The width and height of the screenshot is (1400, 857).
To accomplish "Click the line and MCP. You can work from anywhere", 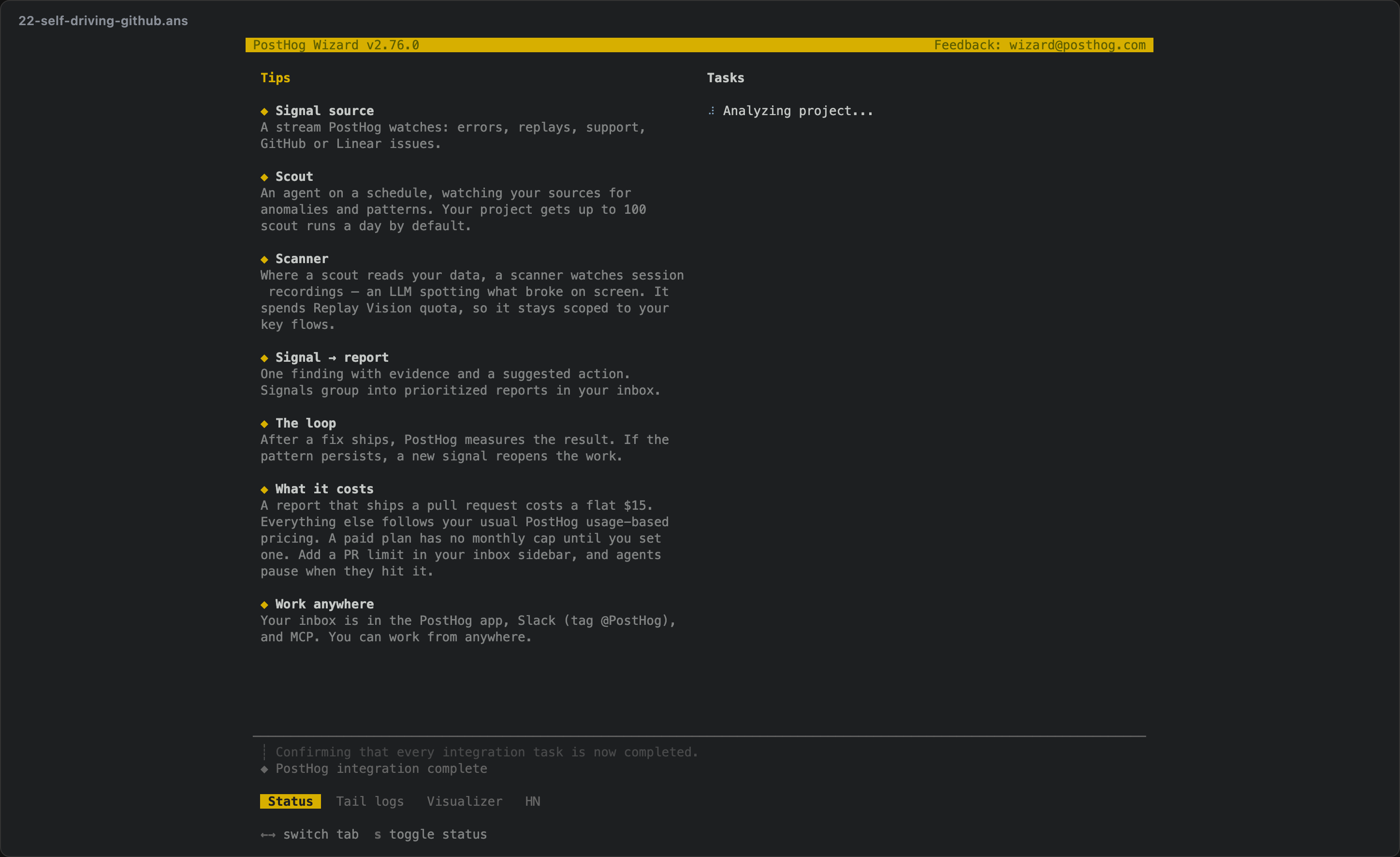I will click(396, 637).
